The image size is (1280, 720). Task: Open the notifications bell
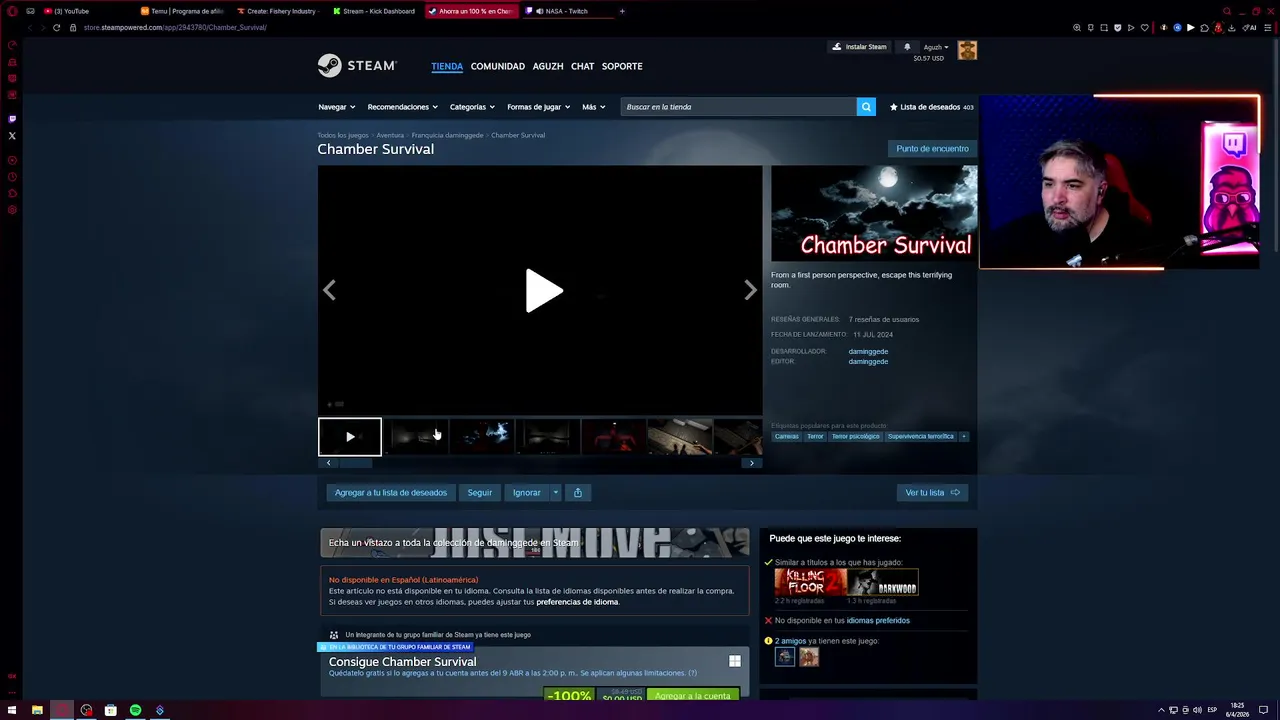click(907, 47)
